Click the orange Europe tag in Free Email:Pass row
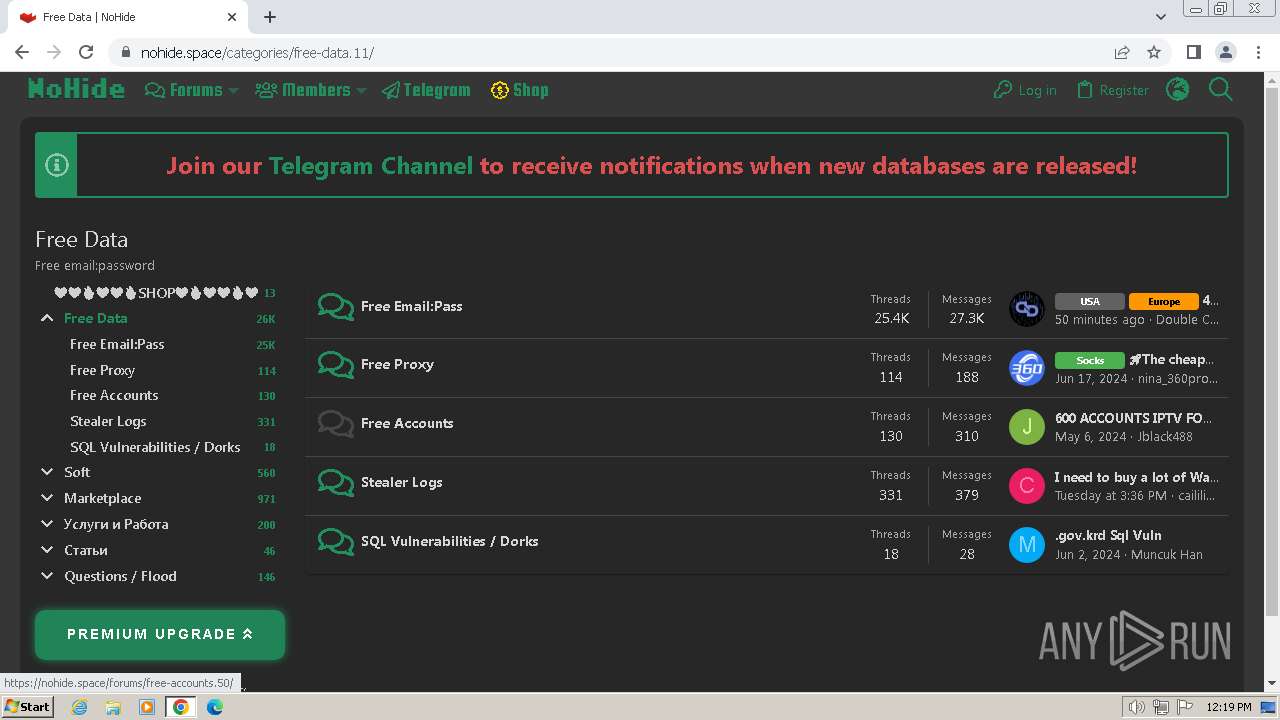 click(x=1163, y=301)
